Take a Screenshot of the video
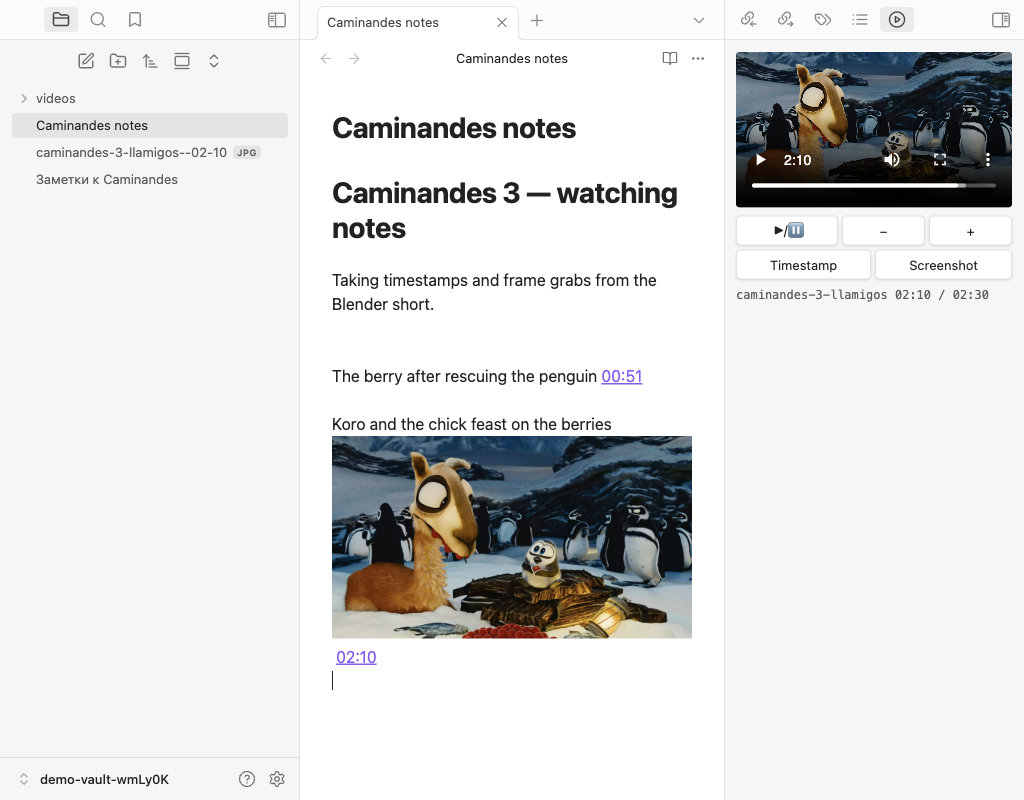Viewport: 1024px width, 800px height. 943,265
